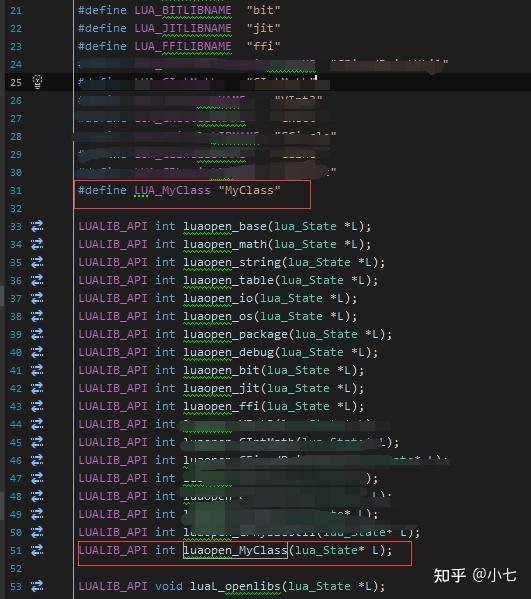Click the luaopen_package function name
This screenshot has height=599, width=531.
pyautogui.click(x=235, y=334)
